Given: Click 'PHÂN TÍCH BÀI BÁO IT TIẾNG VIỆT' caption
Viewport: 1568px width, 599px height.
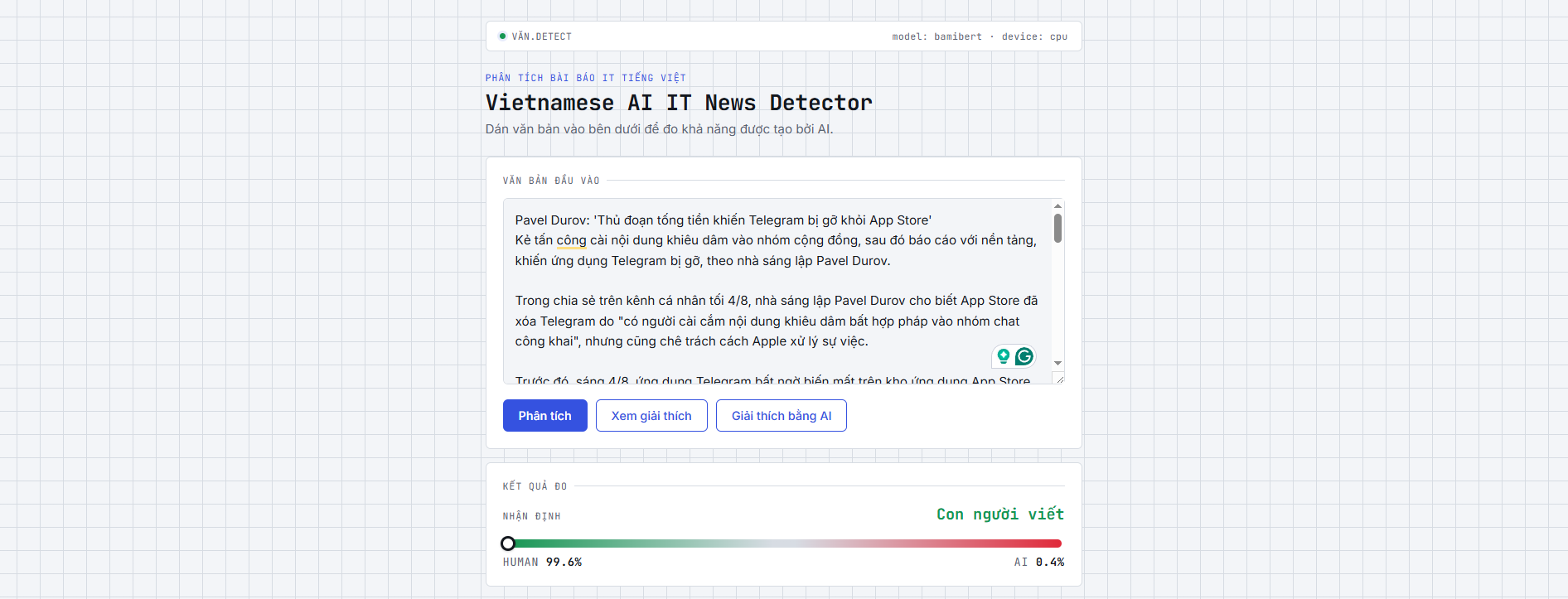Looking at the screenshot, I should tap(586, 78).
